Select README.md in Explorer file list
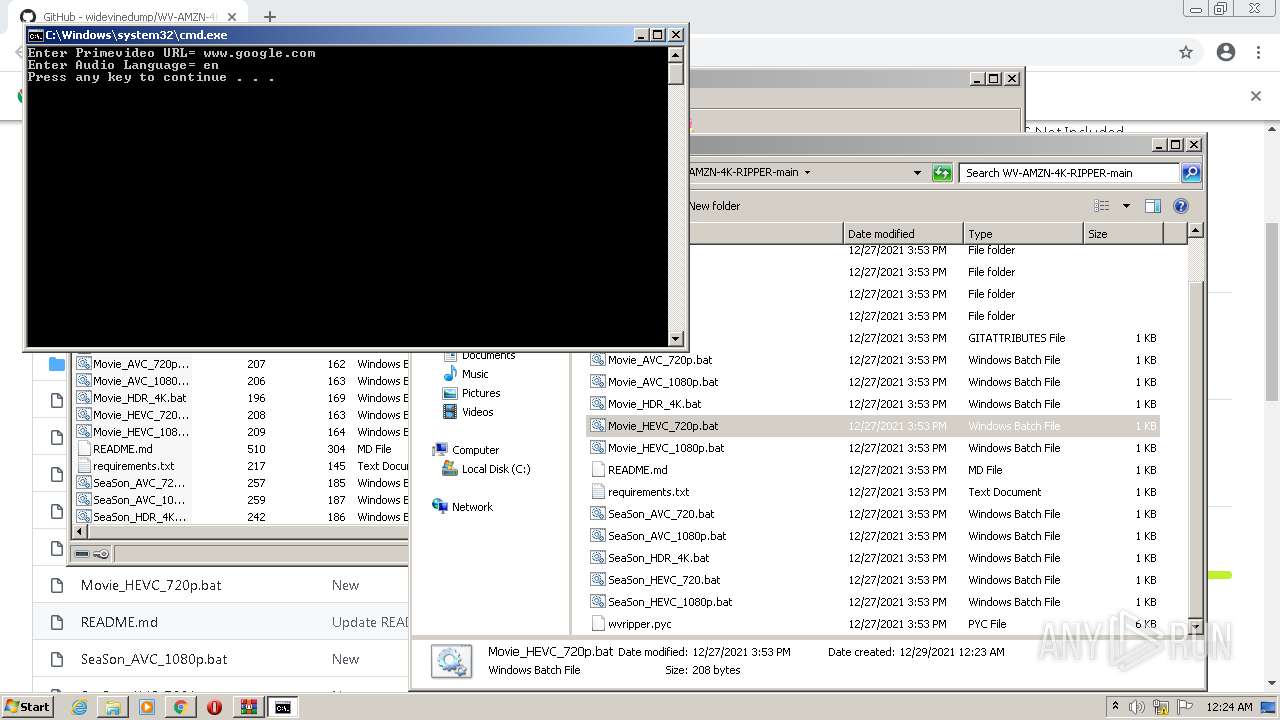 click(x=637, y=470)
